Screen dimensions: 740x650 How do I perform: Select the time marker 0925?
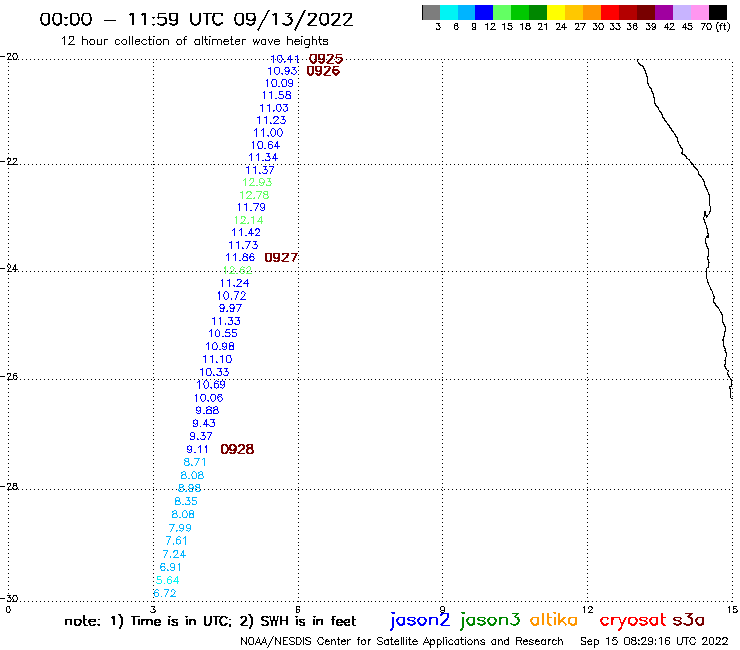326,59
